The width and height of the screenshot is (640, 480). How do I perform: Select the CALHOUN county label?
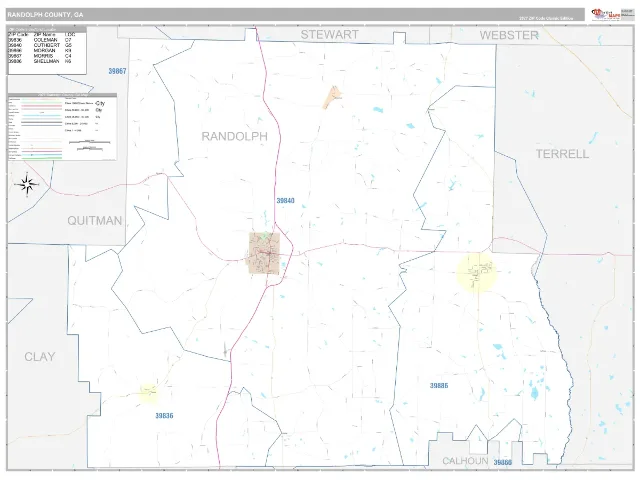click(x=465, y=461)
